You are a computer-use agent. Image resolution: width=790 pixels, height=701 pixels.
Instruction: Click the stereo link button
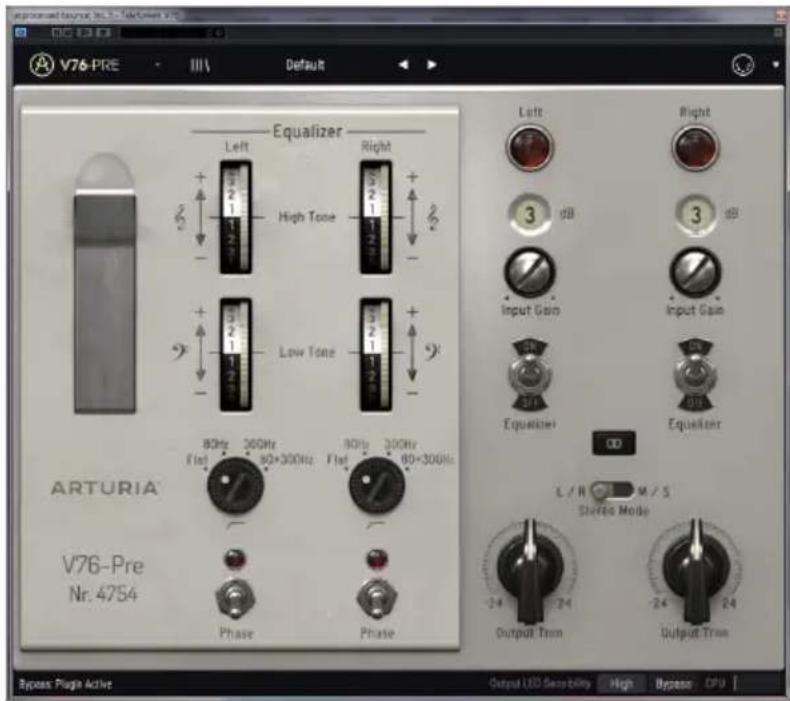(x=613, y=443)
